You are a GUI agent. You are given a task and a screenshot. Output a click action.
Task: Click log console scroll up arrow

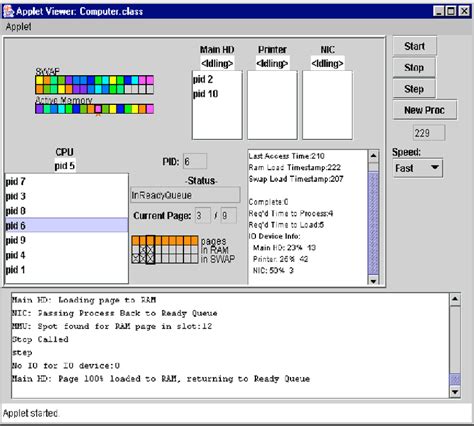455,300
